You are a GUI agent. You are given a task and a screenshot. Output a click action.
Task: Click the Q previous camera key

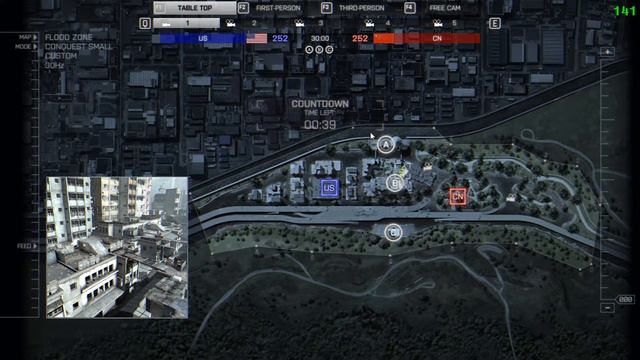coord(145,23)
